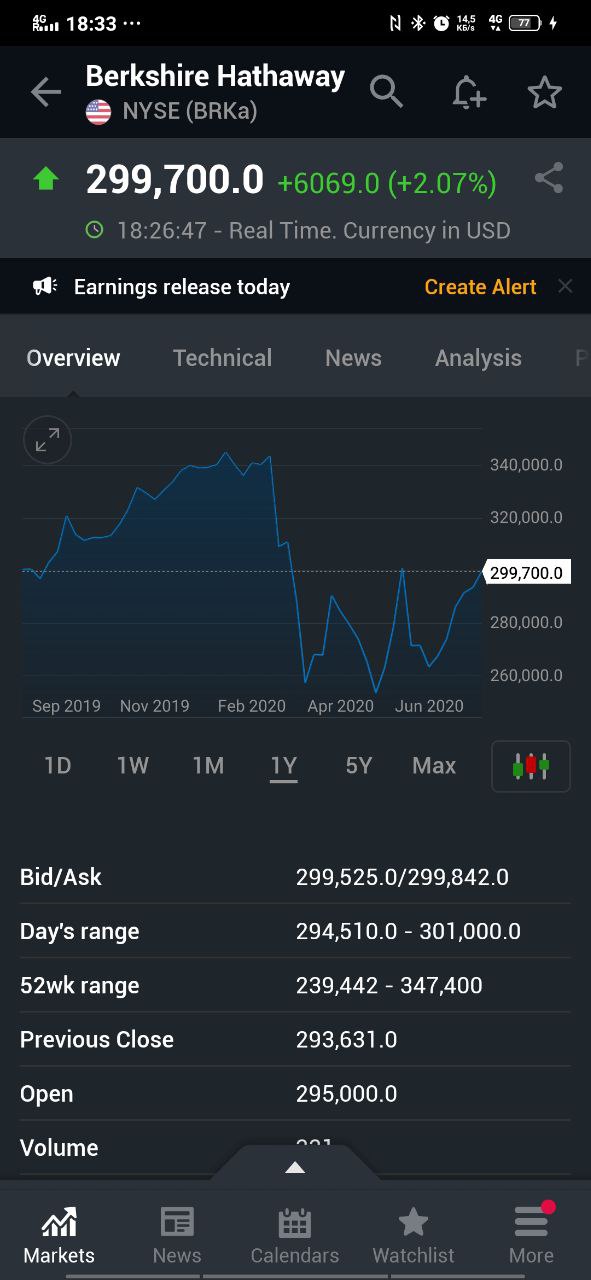Open the search magnifier icon
This screenshot has width=591, height=1280.
tap(386, 92)
